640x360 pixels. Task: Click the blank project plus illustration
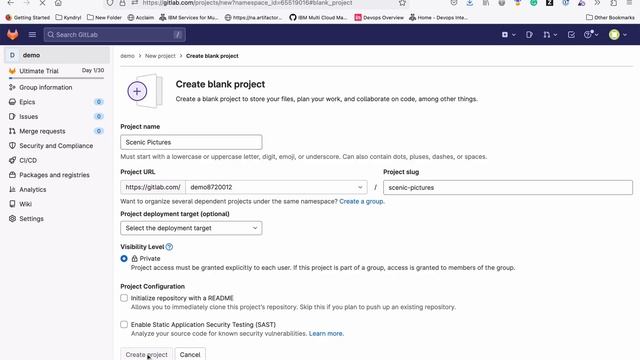145,91
